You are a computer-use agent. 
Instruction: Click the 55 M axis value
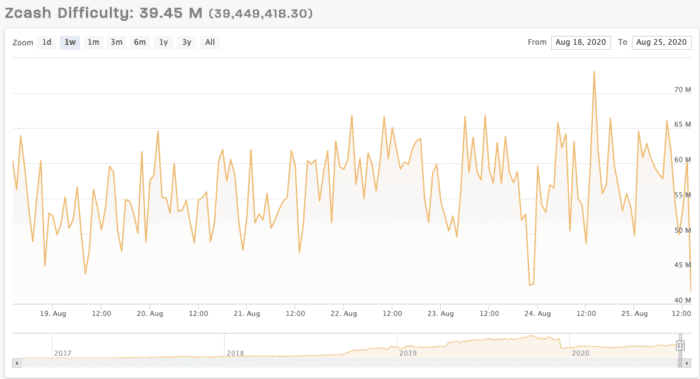click(683, 195)
